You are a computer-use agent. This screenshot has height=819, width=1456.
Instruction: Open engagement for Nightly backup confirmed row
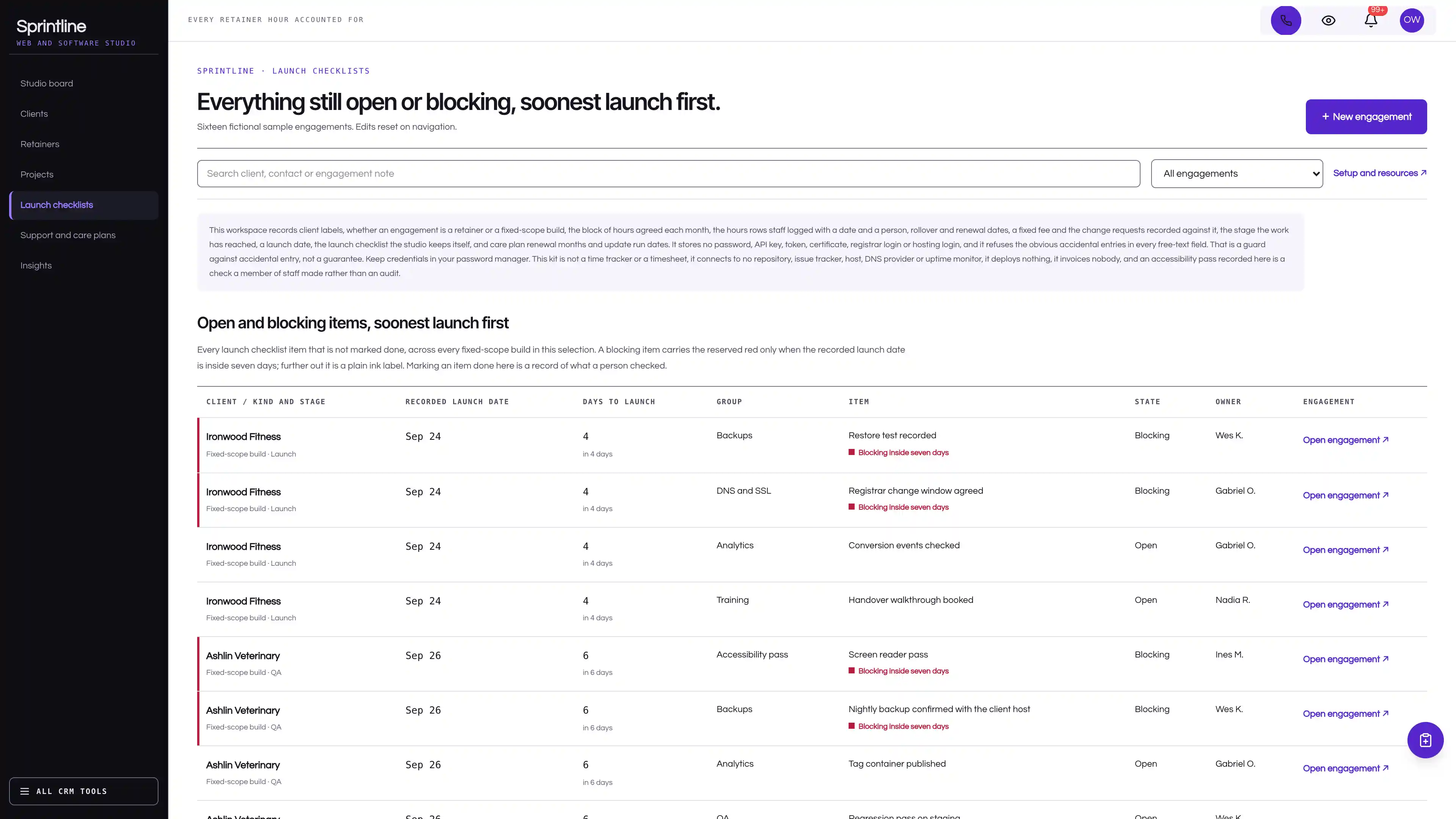(x=1345, y=714)
